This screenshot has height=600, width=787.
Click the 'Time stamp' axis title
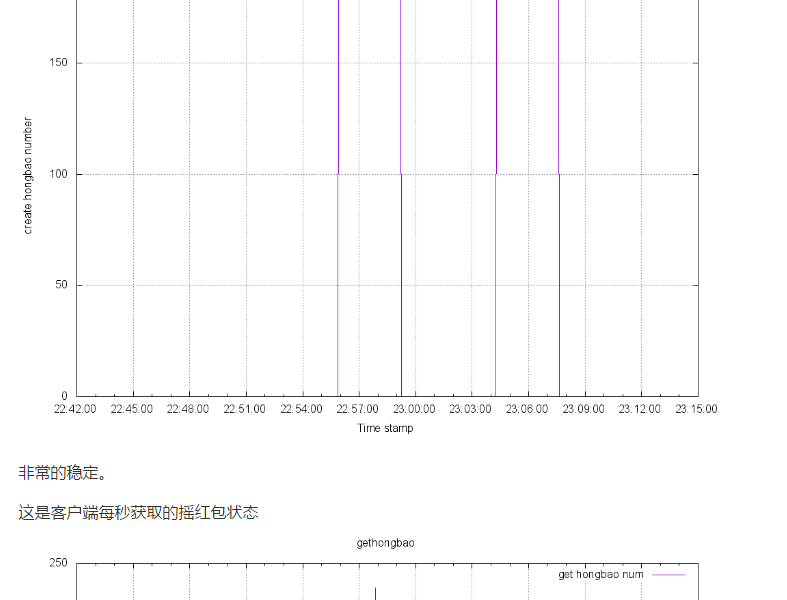[385, 428]
